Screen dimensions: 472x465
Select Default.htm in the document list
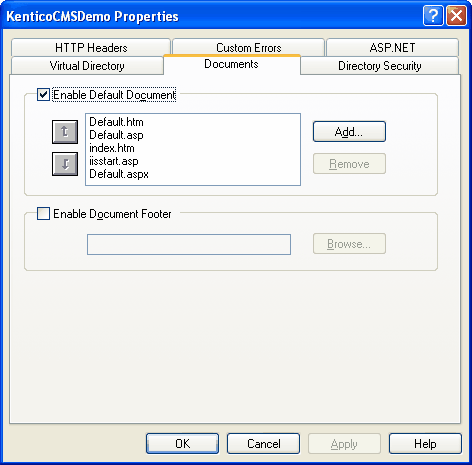coord(116,122)
